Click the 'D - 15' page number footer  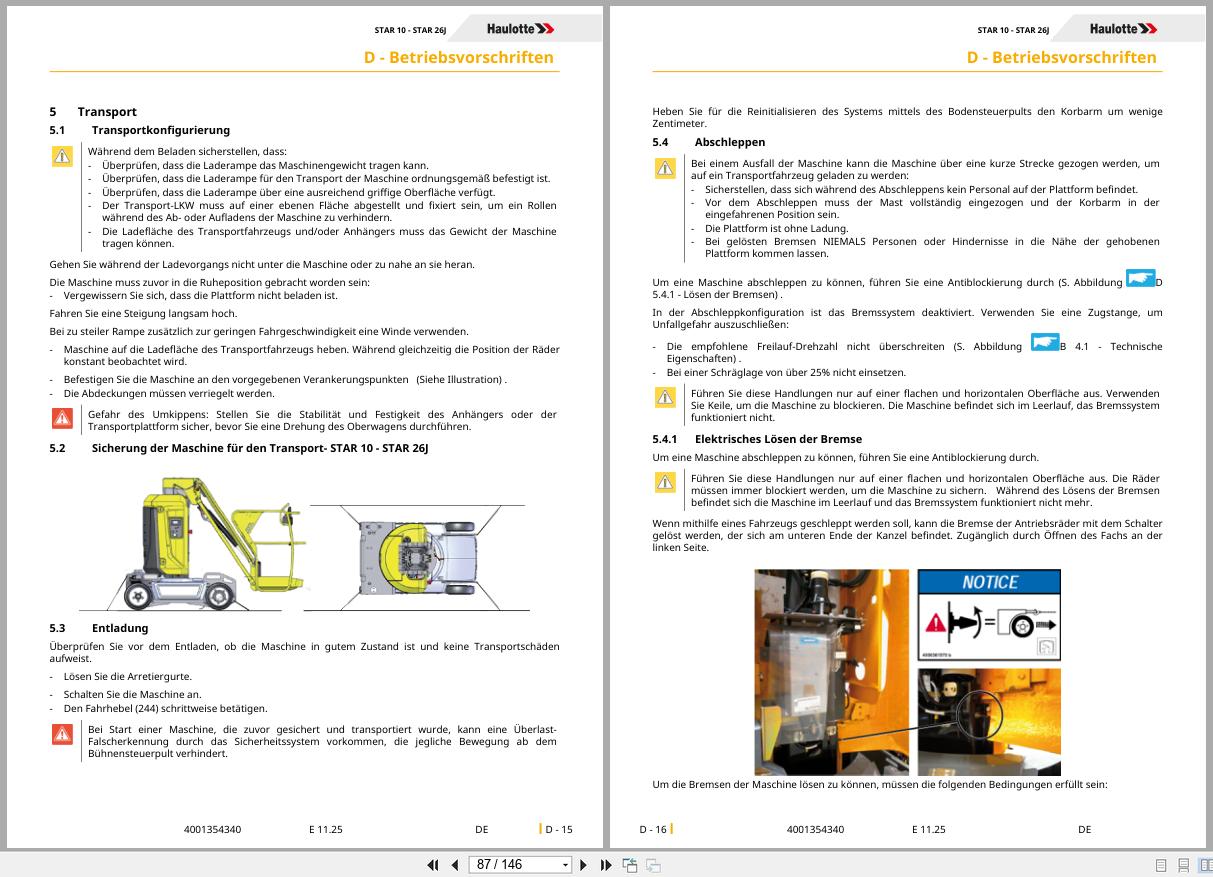click(x=558, y=829)
